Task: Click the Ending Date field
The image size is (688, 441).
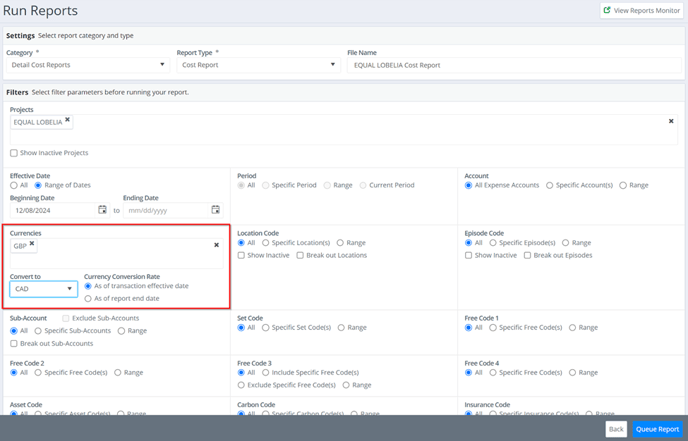Action: [x=166, y=210]
